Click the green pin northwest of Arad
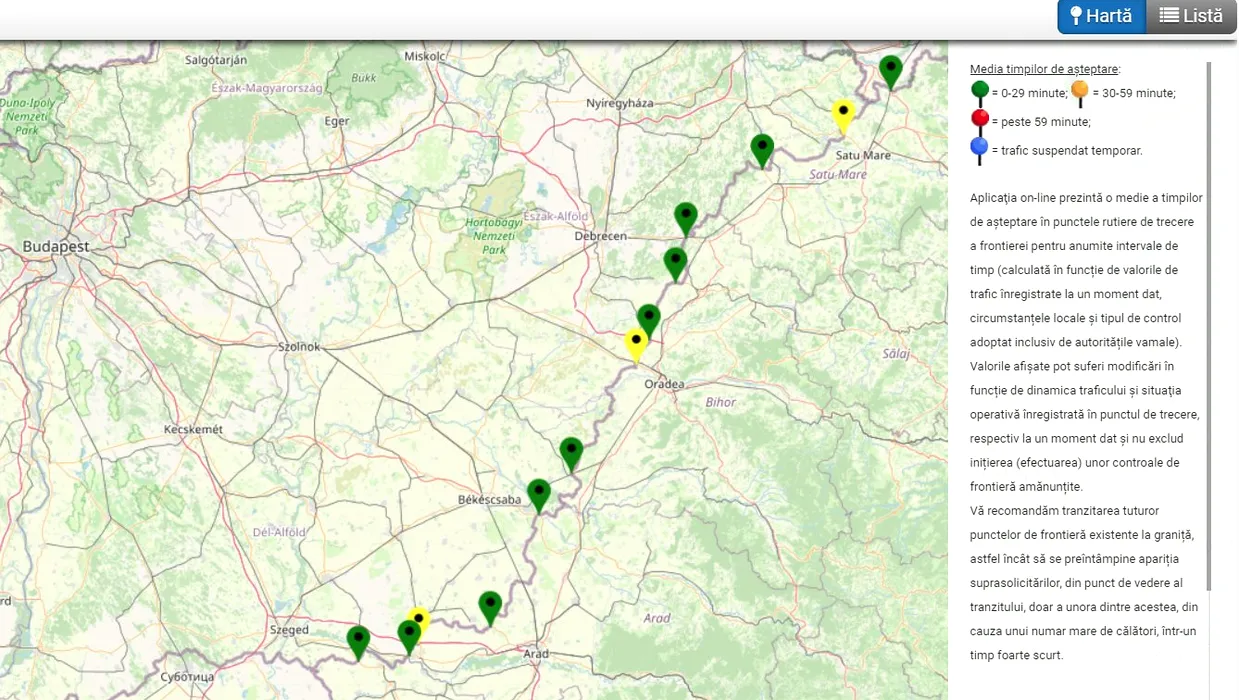 click(490, 609)
